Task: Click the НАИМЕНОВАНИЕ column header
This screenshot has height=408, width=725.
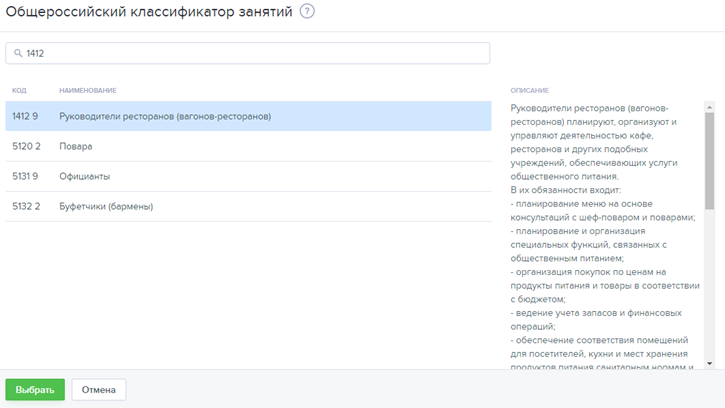Action: pos(88,91)
